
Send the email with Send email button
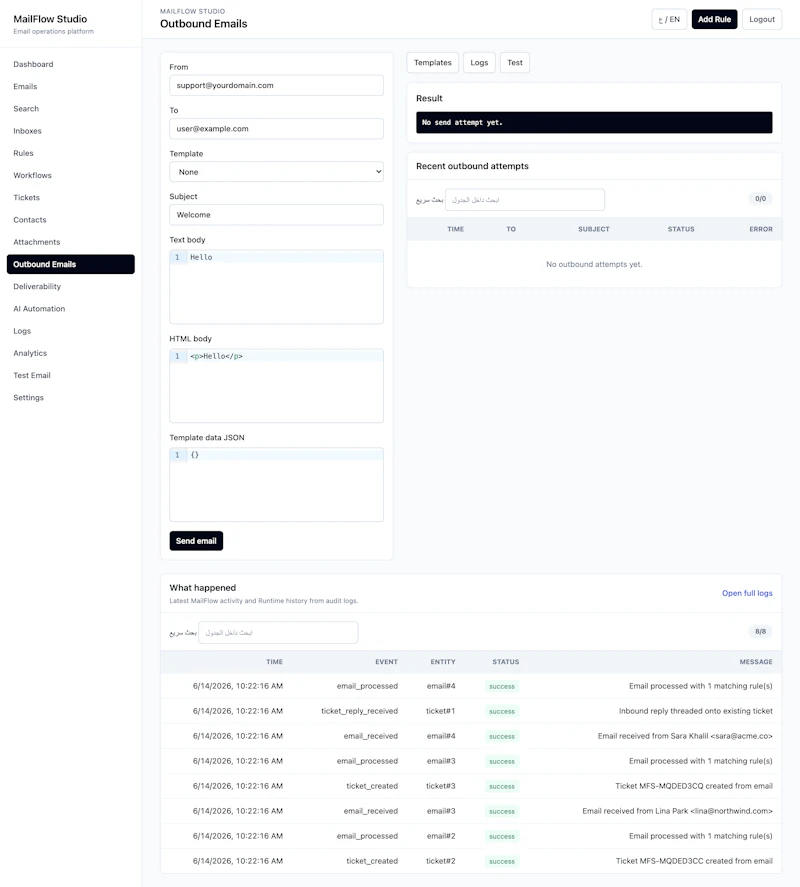196,541
